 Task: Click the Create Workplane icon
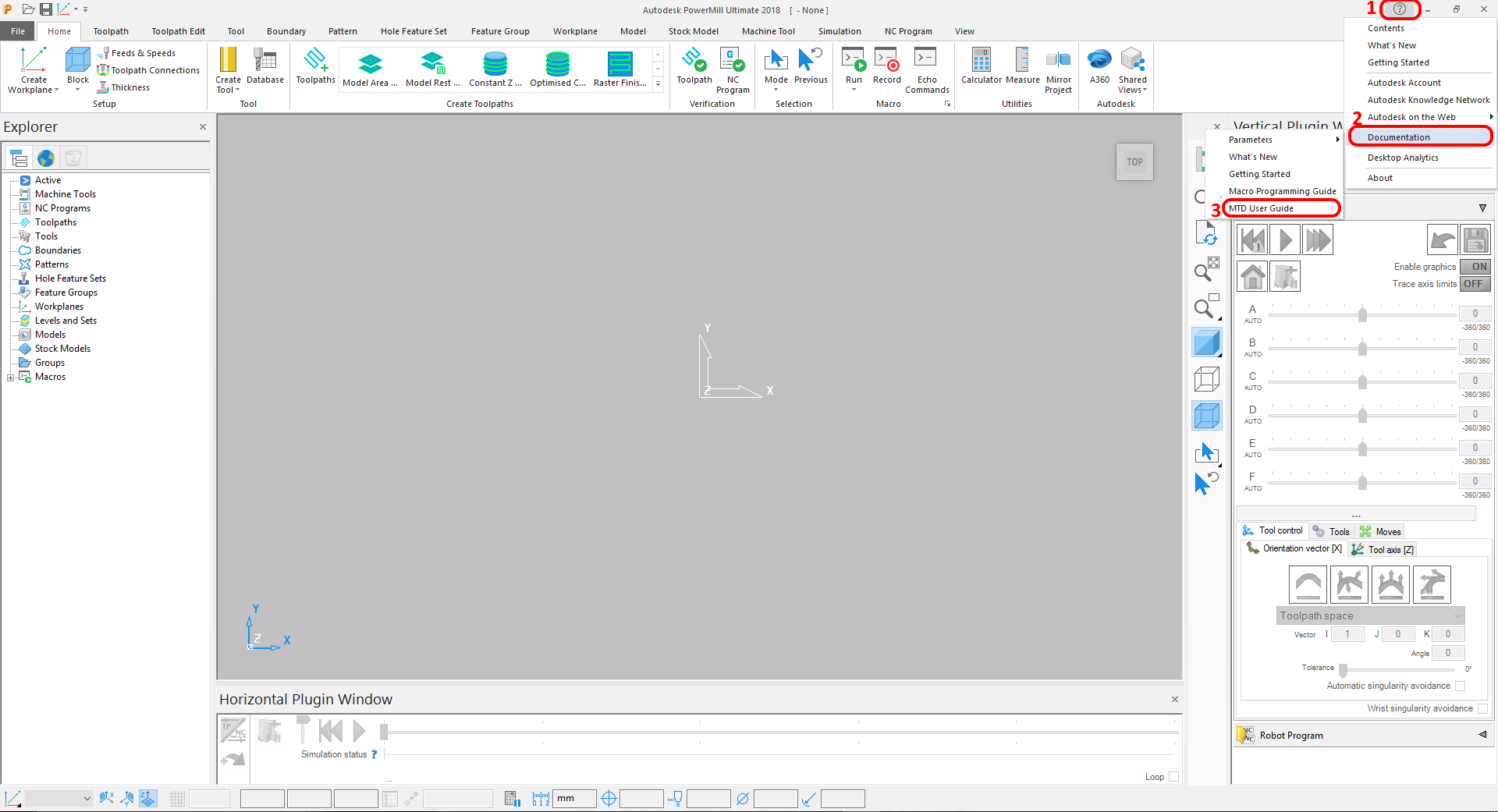(34, 61)
